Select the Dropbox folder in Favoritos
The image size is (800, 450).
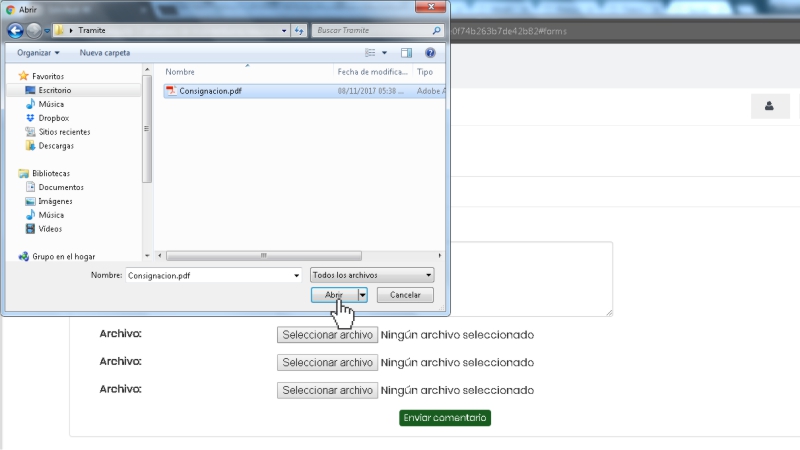[53, 118]
